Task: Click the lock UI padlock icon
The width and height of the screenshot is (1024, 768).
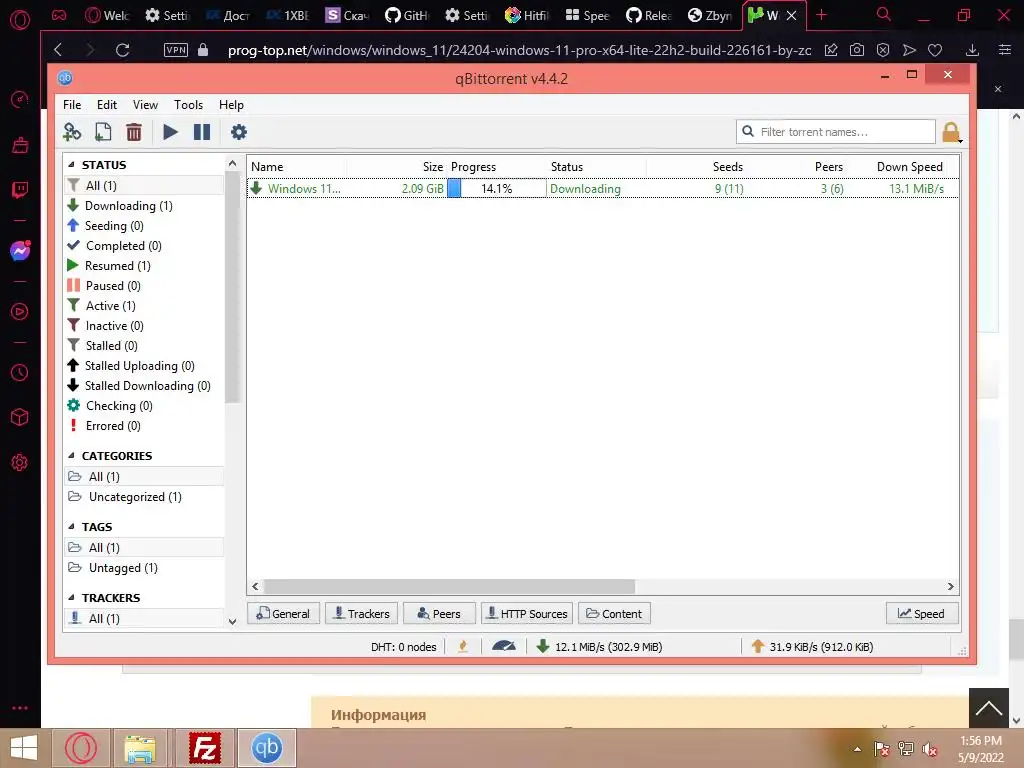Action: pos(951,132)
